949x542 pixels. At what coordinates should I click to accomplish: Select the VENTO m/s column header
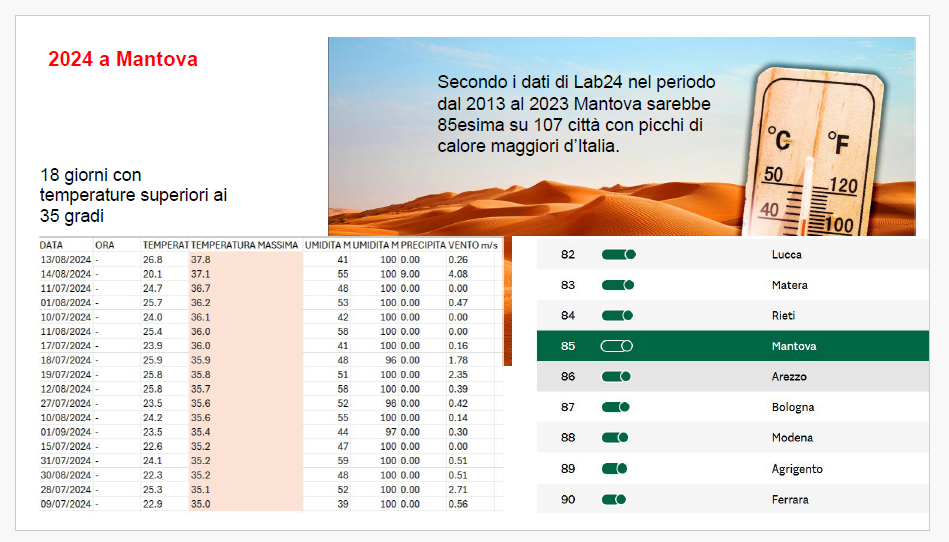(473, 245)
